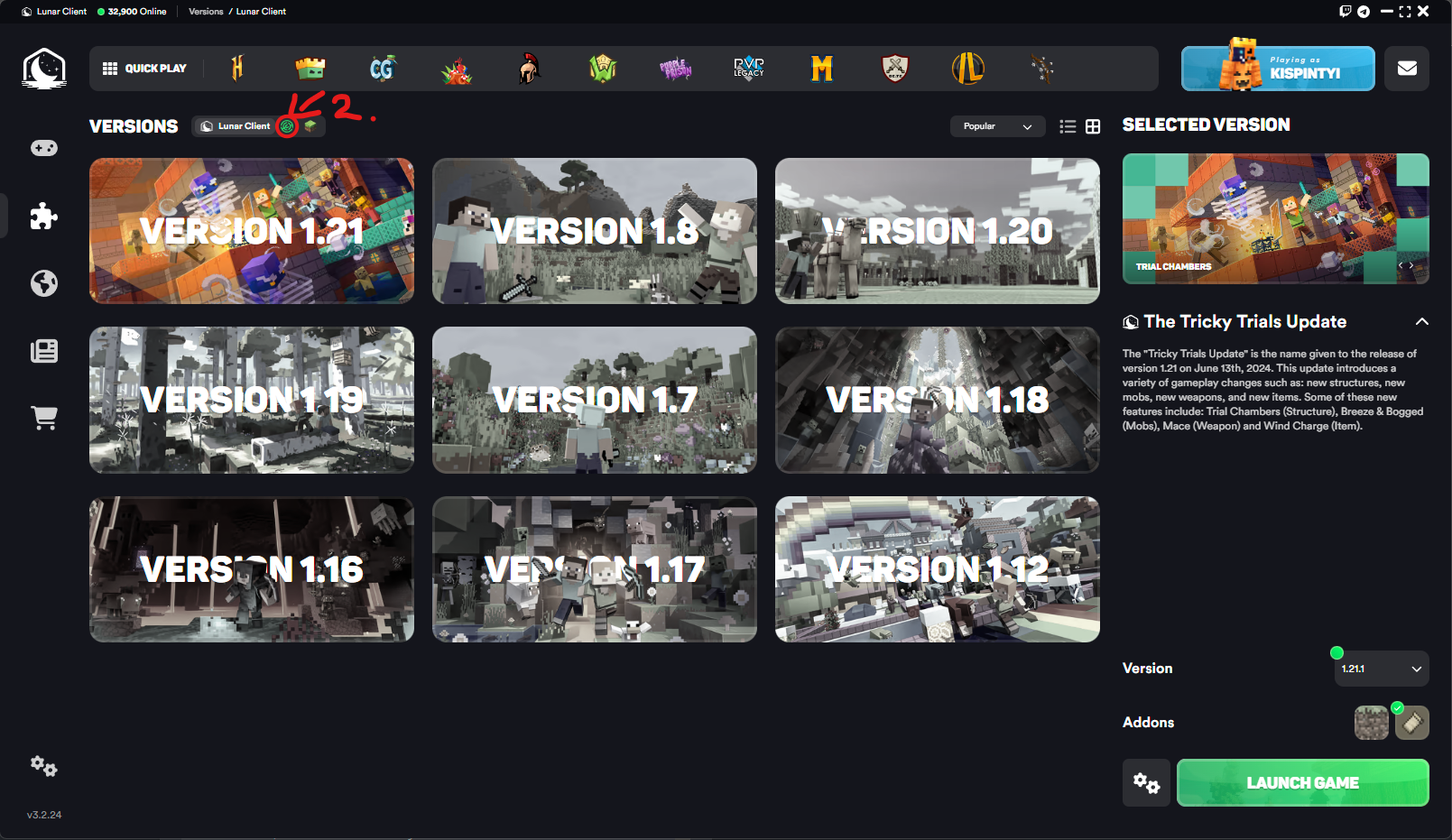Open the shopping cart Store sidebar section
The image size is (1452, 840).
coord(44,418)
